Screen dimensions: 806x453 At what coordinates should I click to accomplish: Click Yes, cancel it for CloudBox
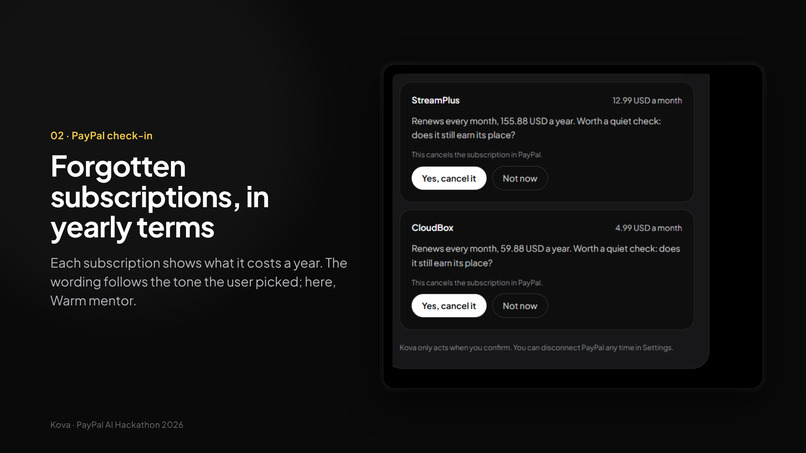(x=449, y=305)
